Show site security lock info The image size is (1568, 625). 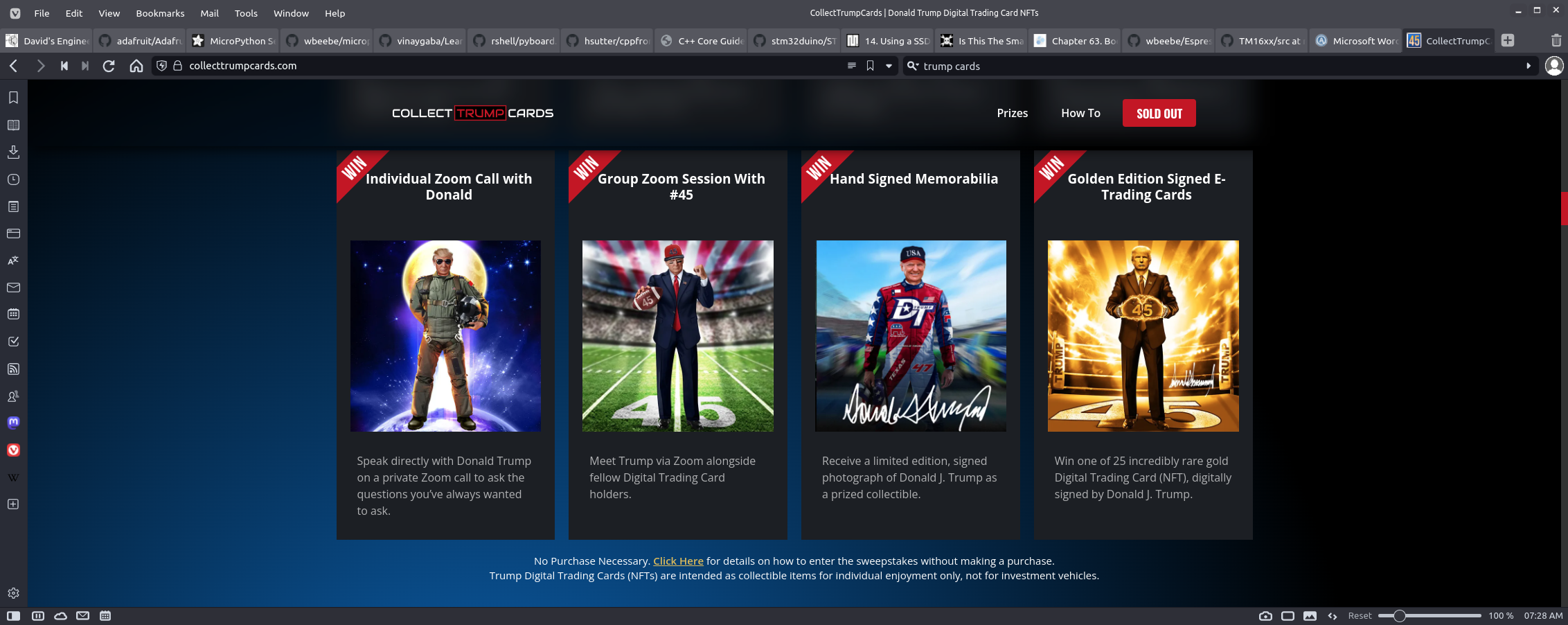pyautogui.click(x=177, y=66)
